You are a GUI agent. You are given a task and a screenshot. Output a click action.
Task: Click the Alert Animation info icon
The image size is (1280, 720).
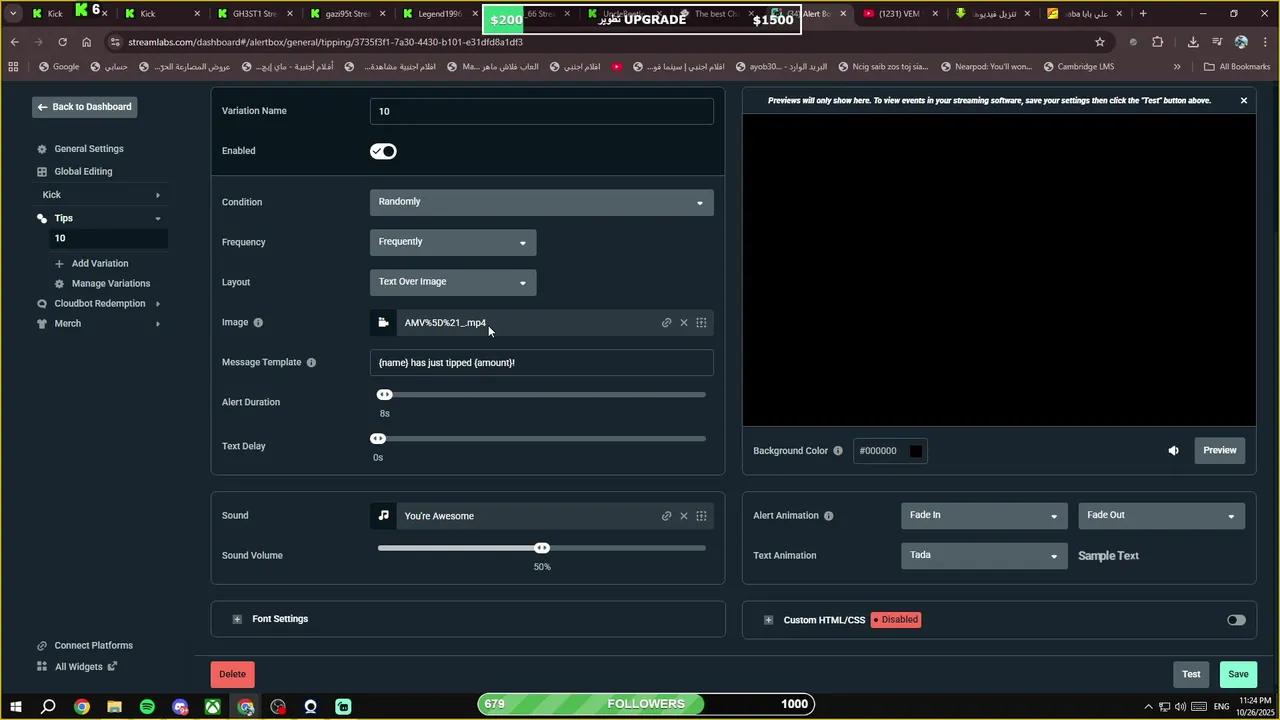point(828,516)
